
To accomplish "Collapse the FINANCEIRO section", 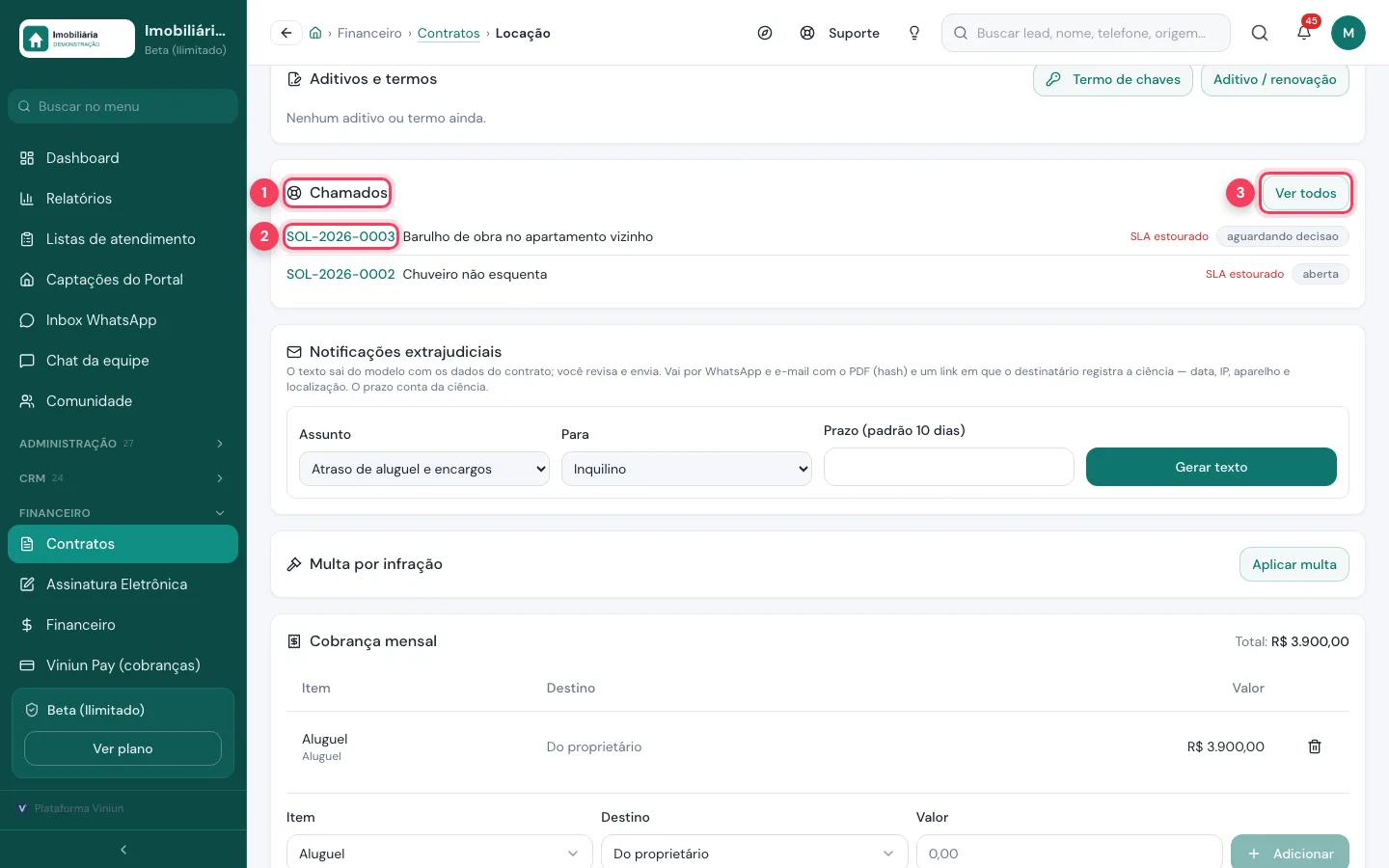I will [123, 513].
